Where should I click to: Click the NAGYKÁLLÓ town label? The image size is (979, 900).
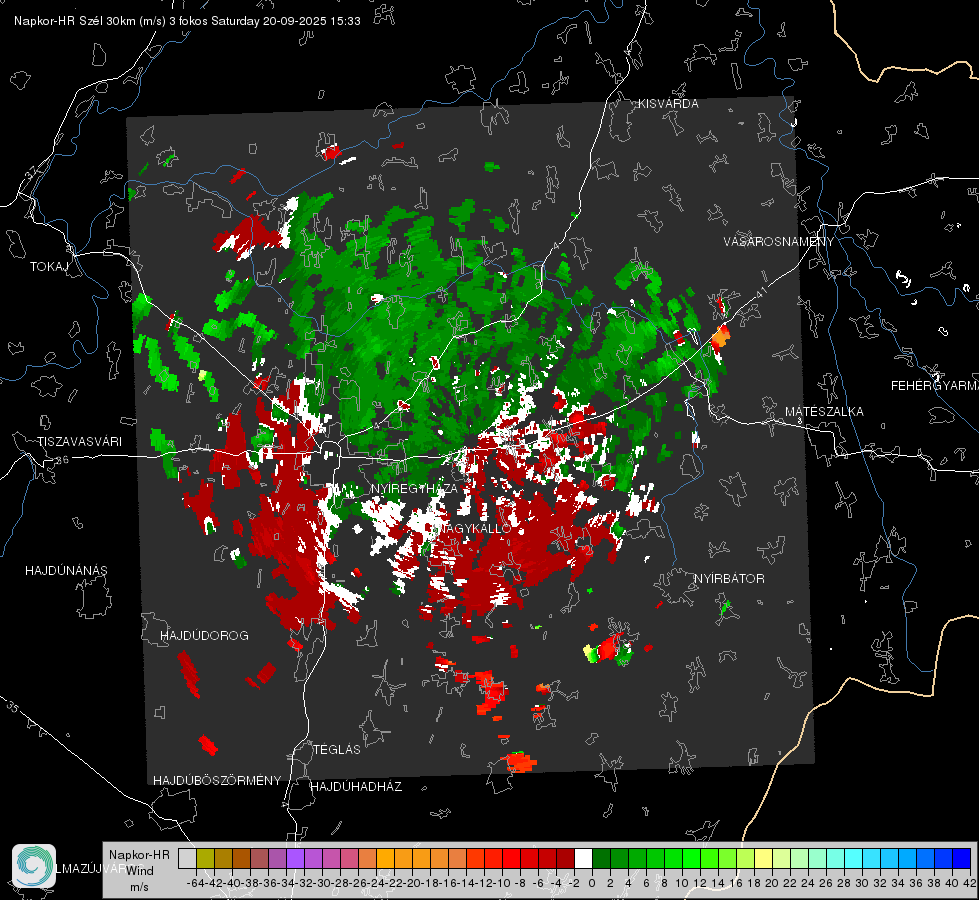pyautogui.click(x=475, y=528)
